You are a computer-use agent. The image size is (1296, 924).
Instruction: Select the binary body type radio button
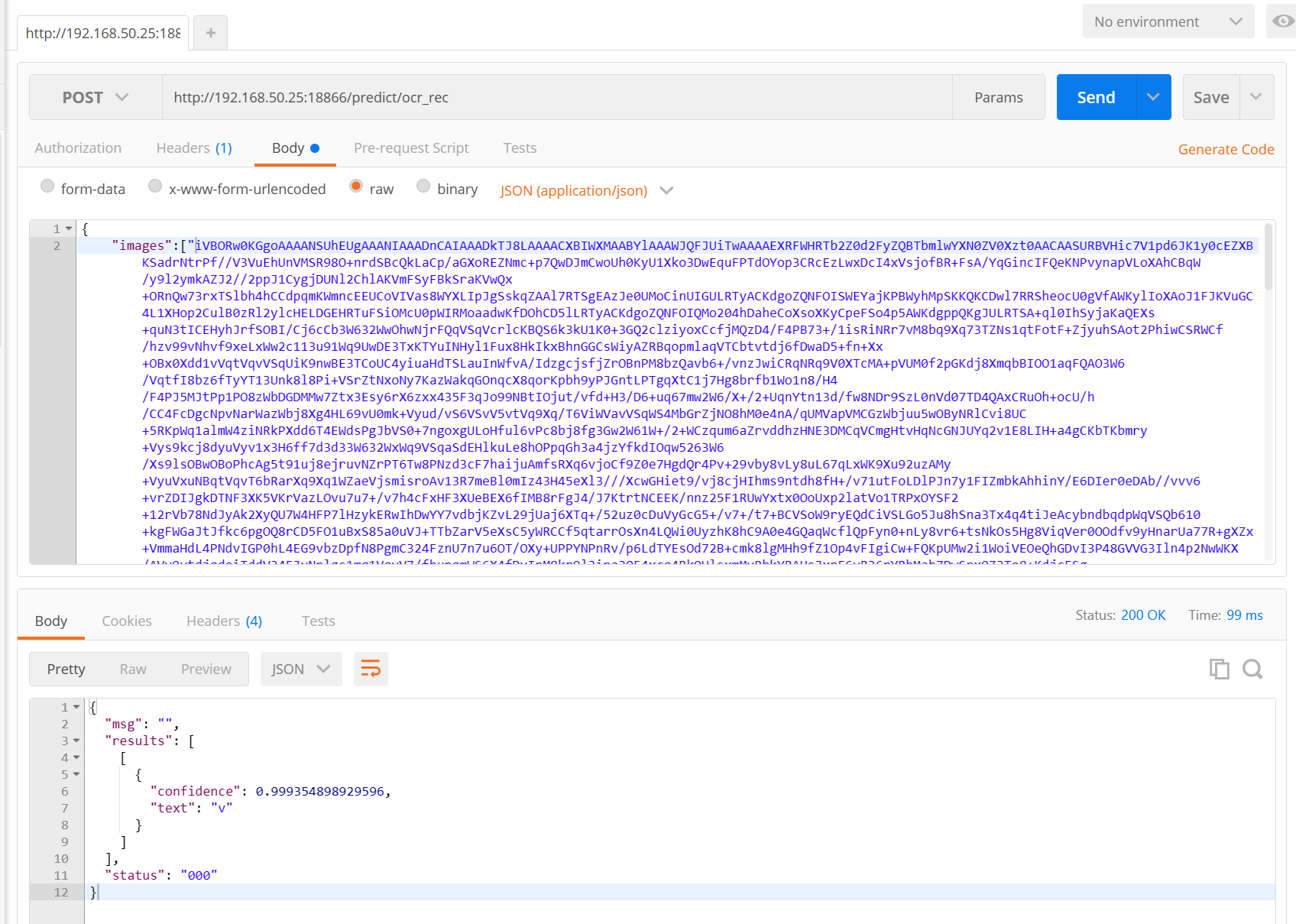[x=423, y=186]
